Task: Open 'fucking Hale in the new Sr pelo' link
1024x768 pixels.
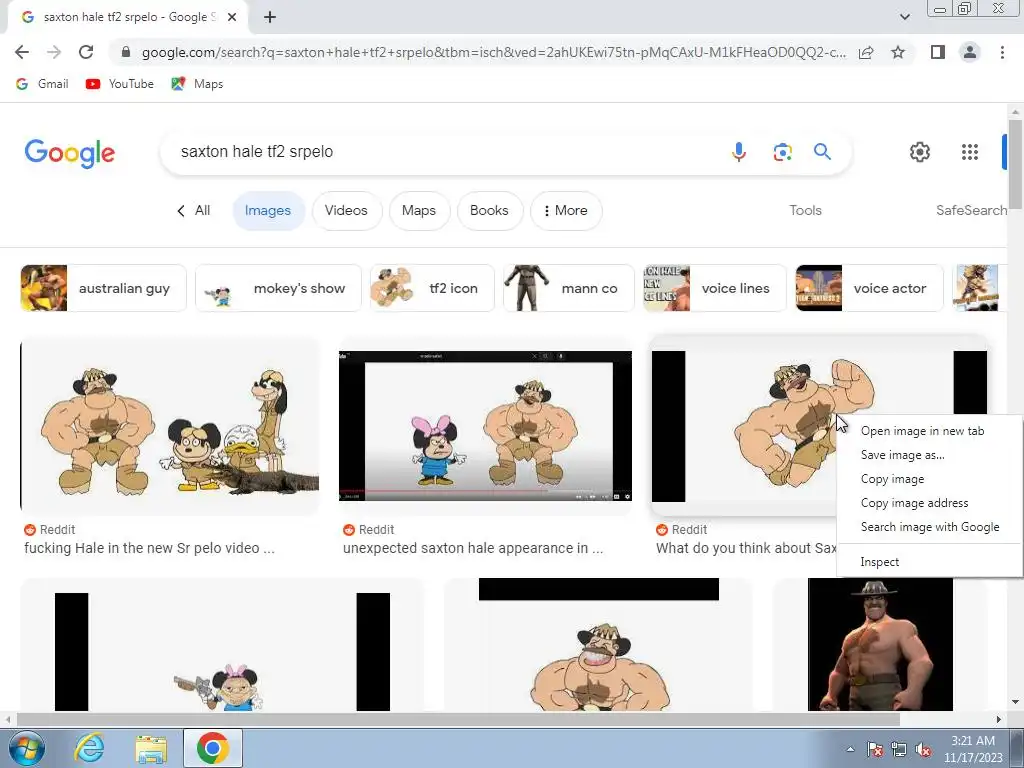Action: [149, 549]
